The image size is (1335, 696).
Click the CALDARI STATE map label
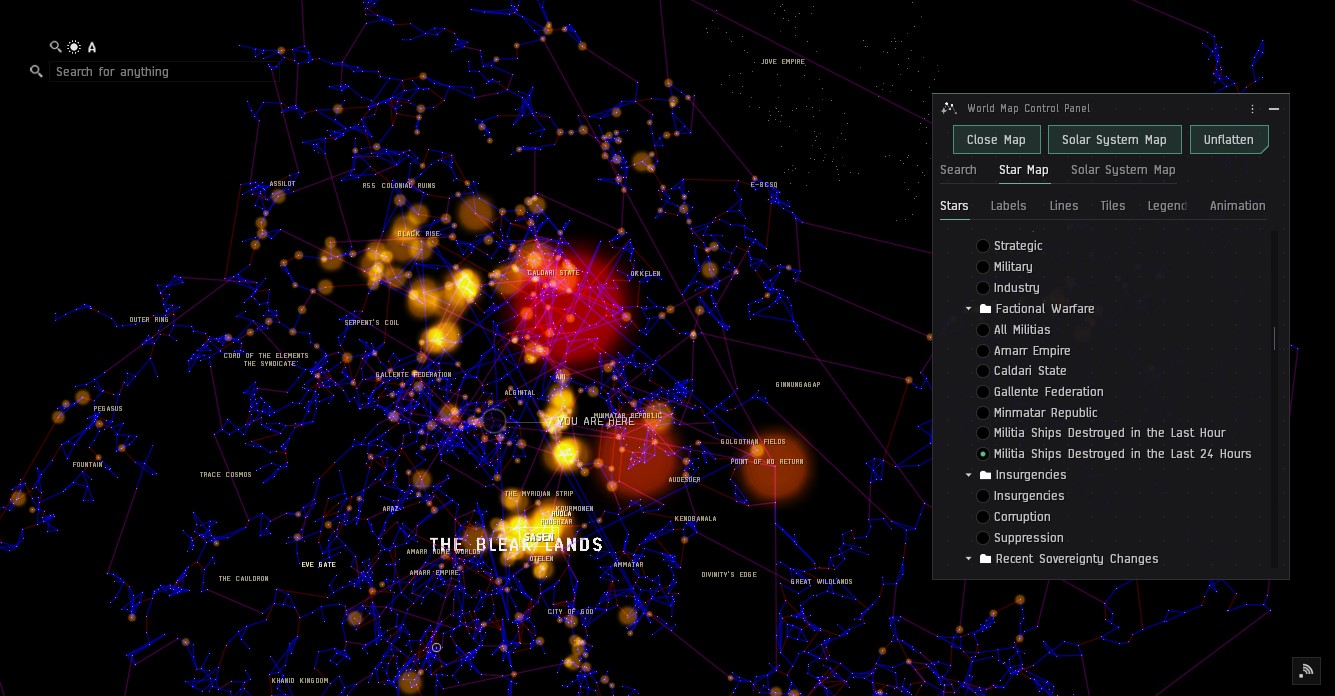(x=554, y=273)
